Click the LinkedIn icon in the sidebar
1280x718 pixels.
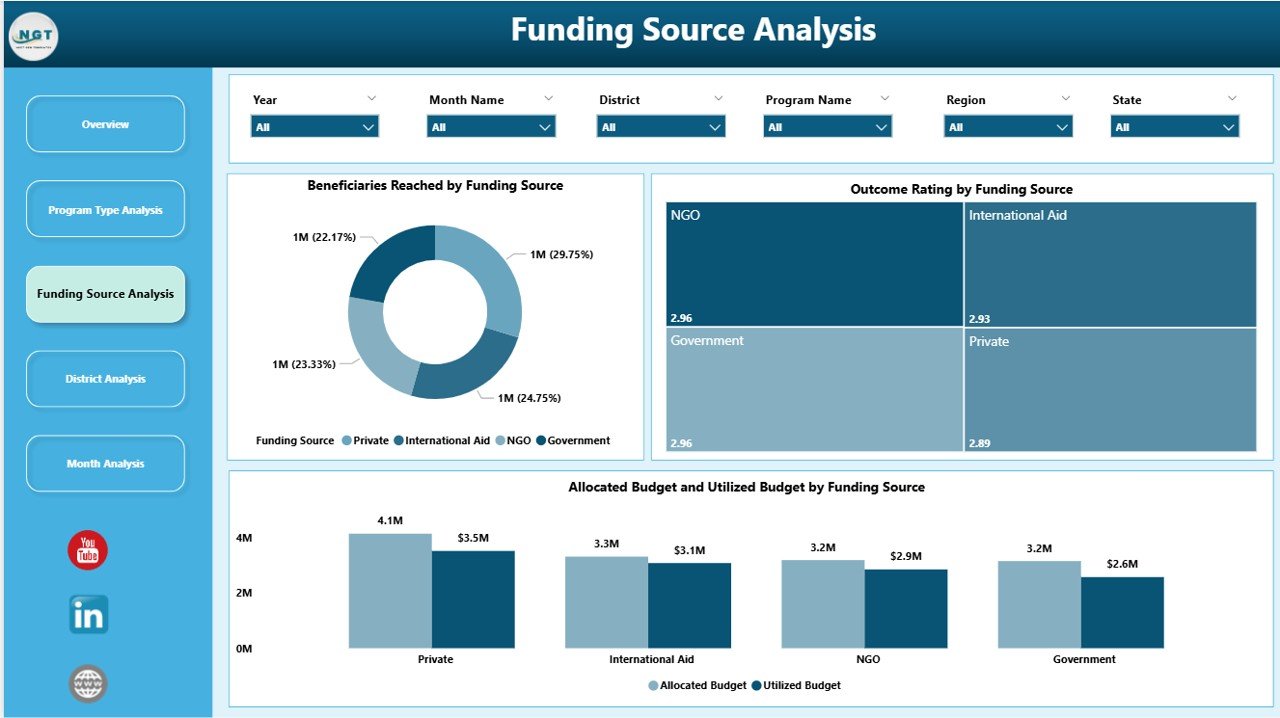(x=87, y=617)
